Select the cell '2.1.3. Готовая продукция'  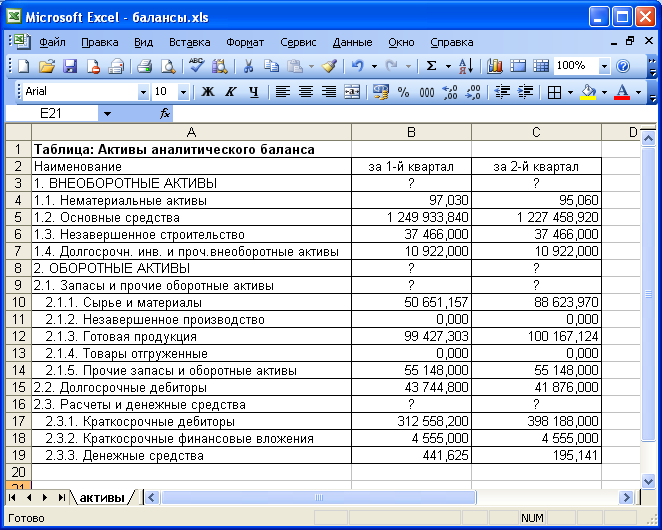[x=191, y=337]
